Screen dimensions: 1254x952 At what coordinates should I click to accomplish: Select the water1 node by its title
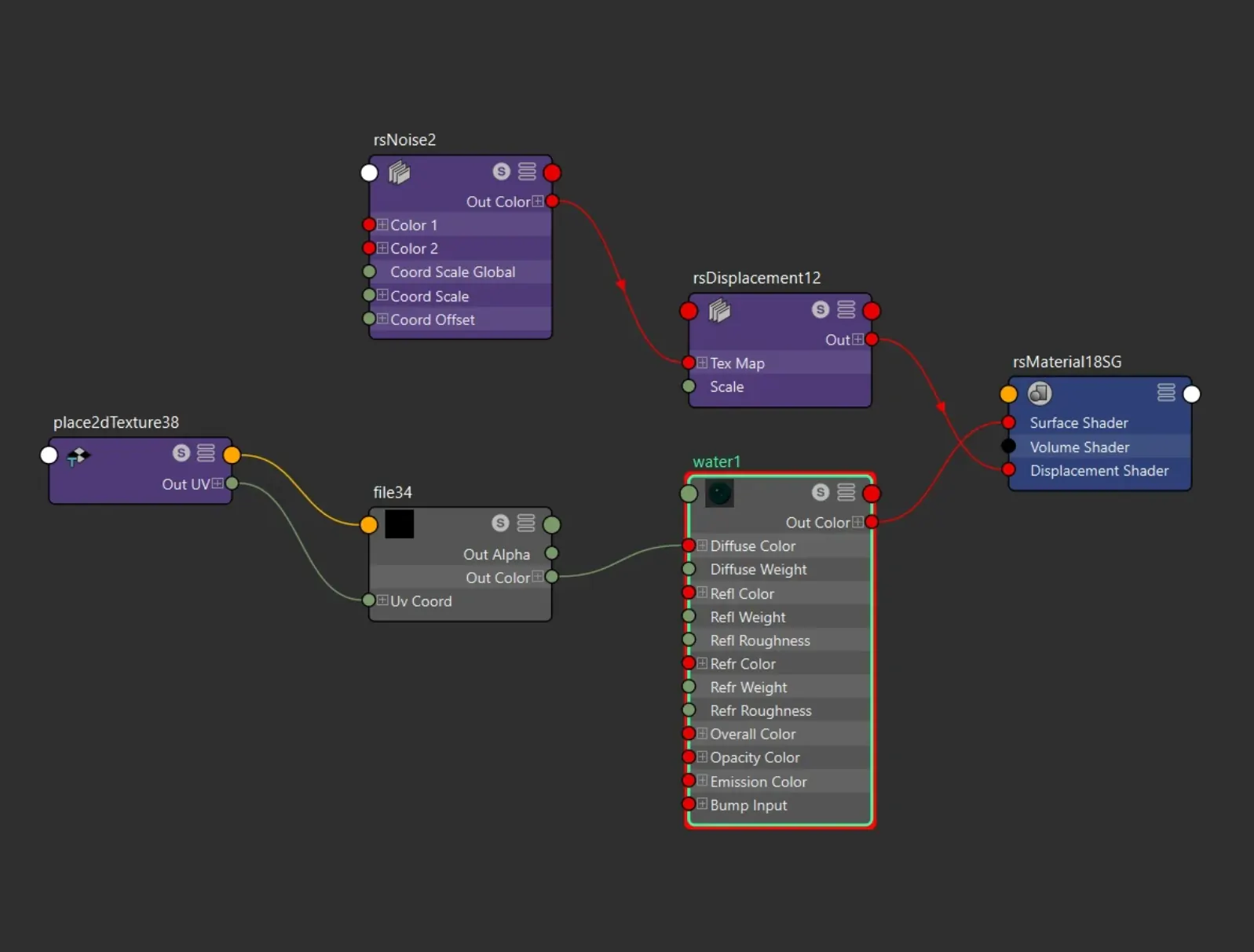[716, 461]
